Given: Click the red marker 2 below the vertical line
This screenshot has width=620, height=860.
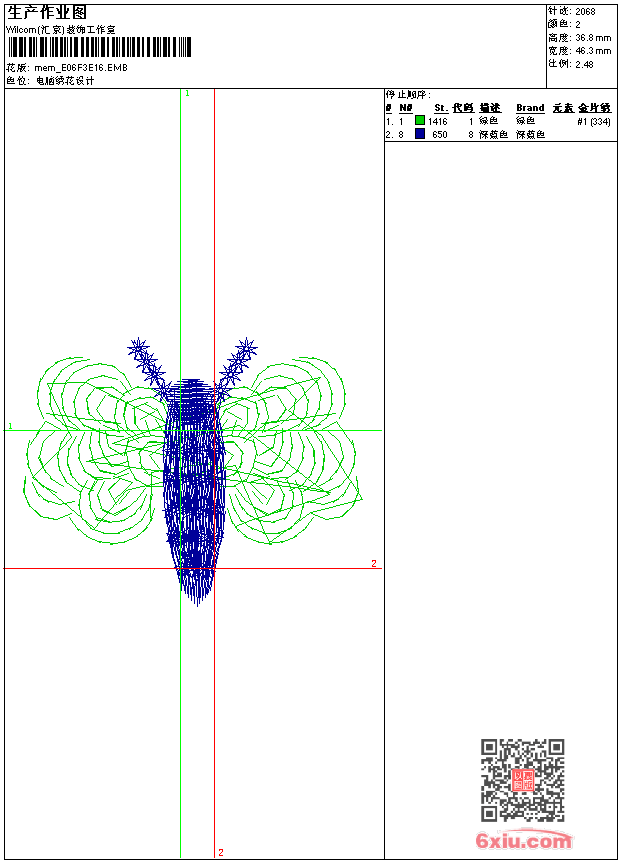Looking at the screenshot, I should point(221,852).
